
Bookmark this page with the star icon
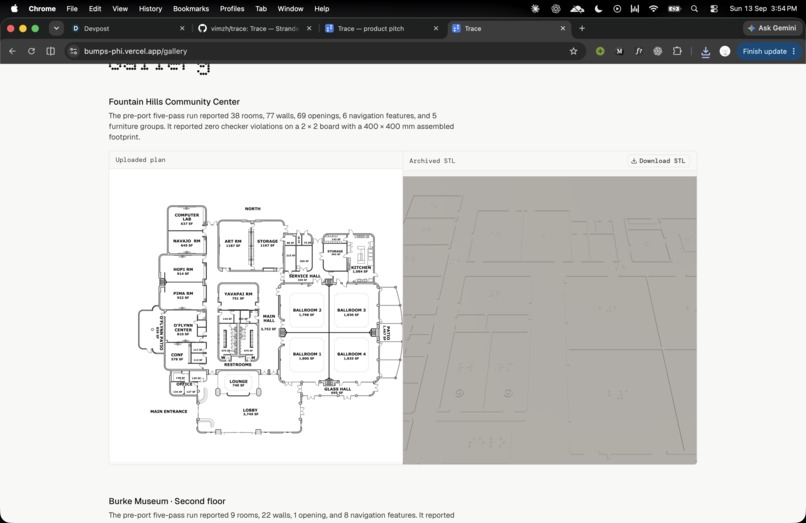pos(574,51)
